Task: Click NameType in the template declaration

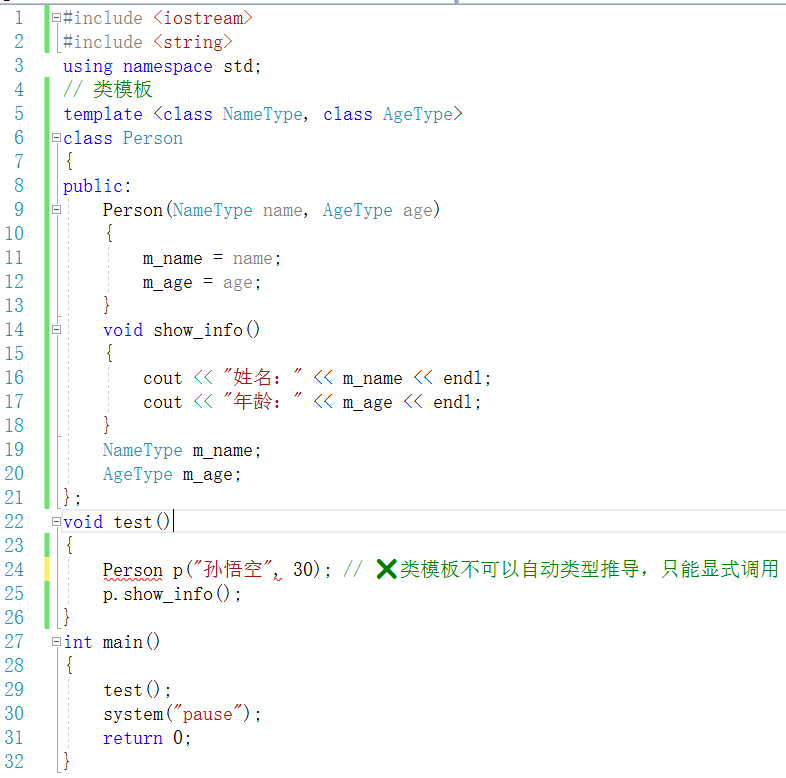Action: (x=263, y=114)
